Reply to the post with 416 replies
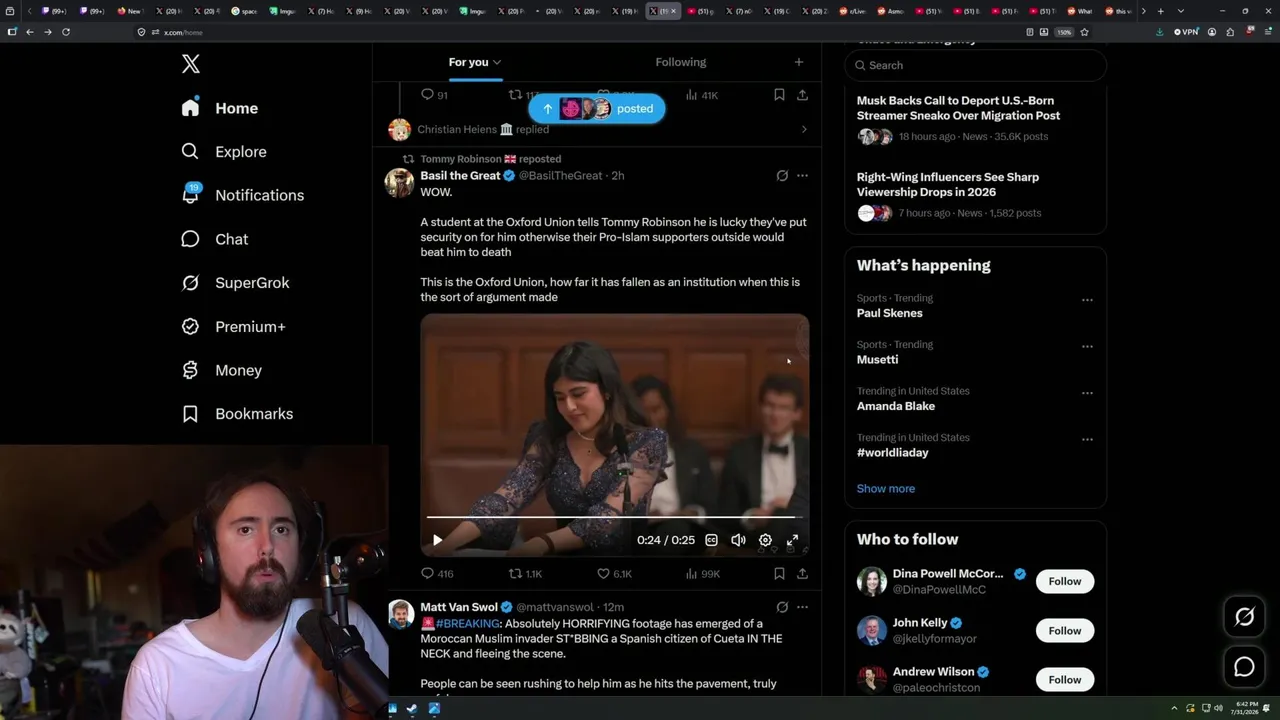This screenshot has height=720, width=1280. tap(437, 574)
